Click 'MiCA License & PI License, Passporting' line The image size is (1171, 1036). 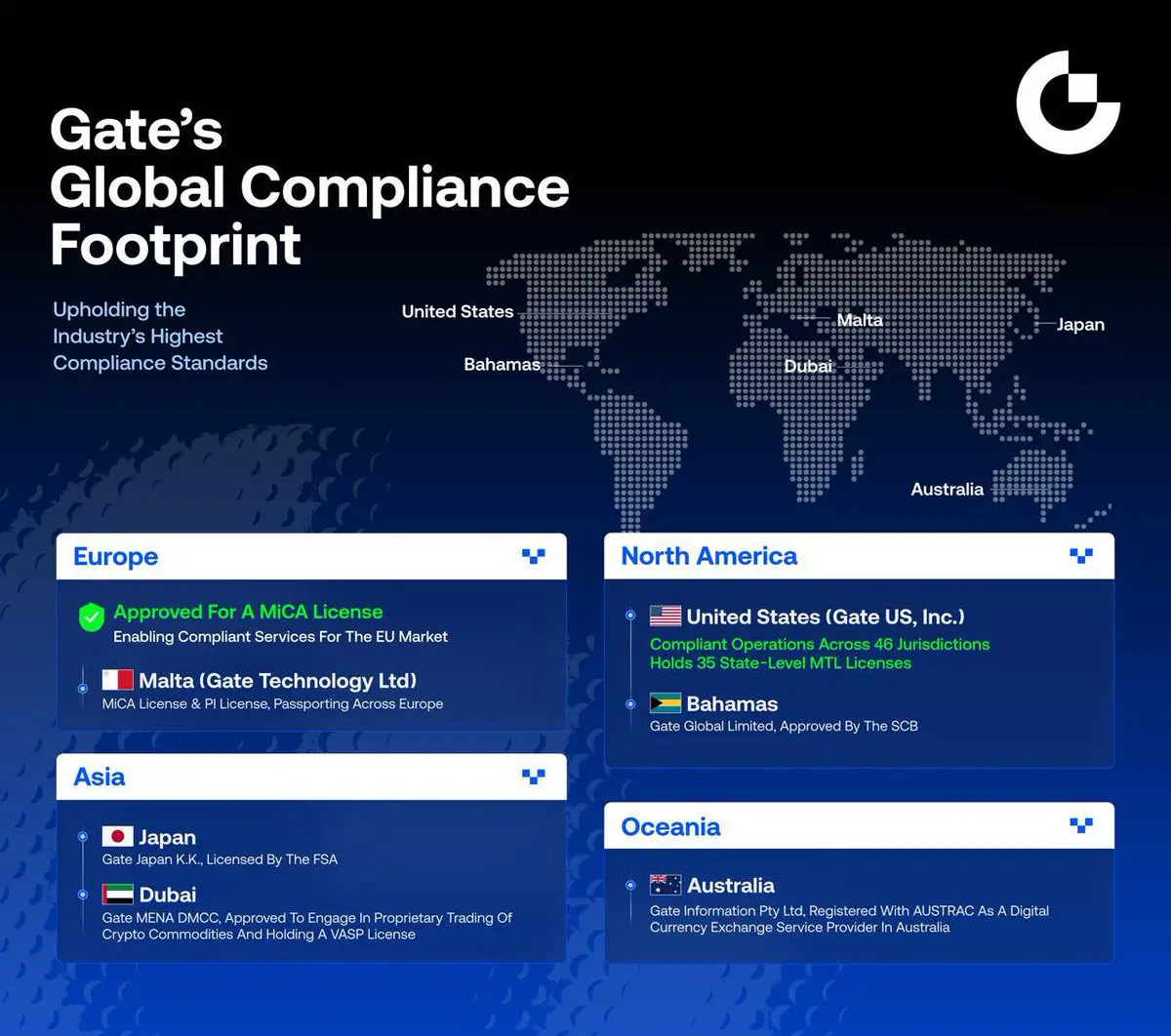pyautogui.click(x=272, y=703)
